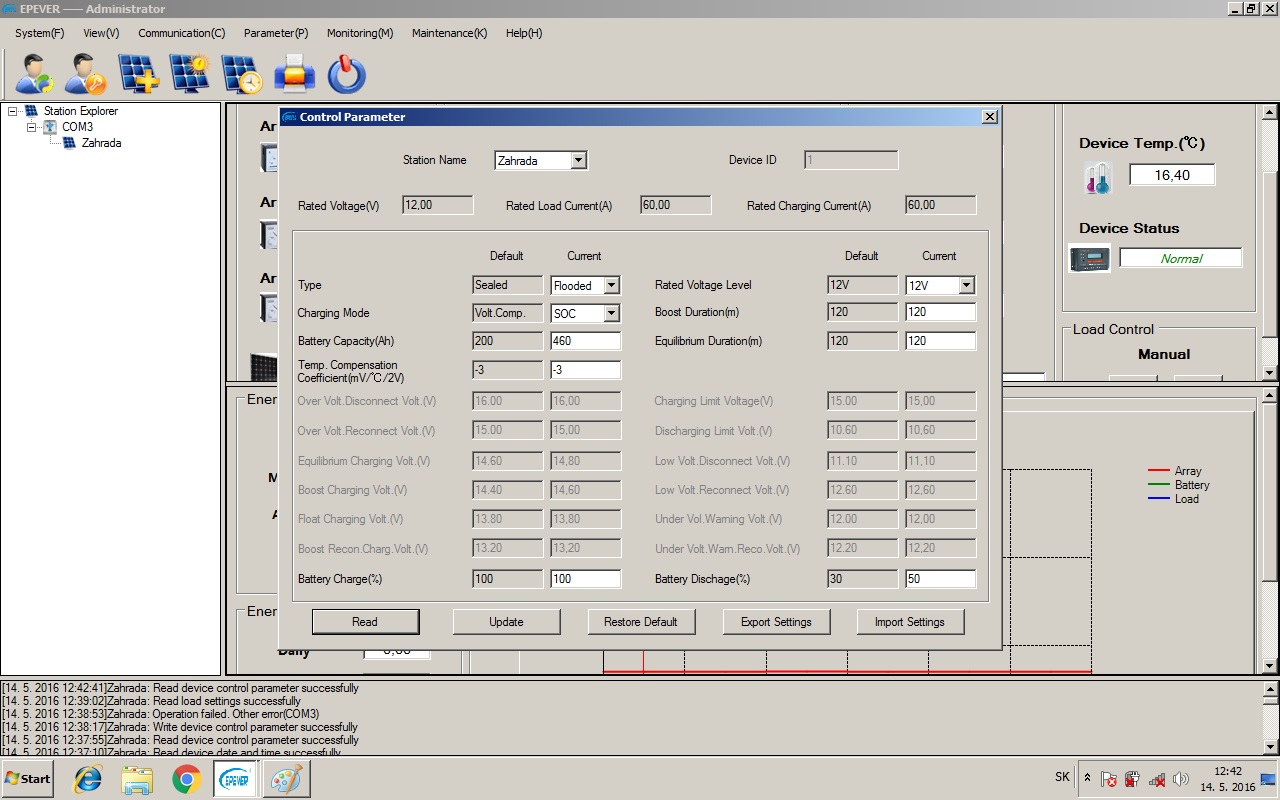Click the user with wrench toolbar icon
This screenshot has height=800, width=1280.
click(86, 74)
